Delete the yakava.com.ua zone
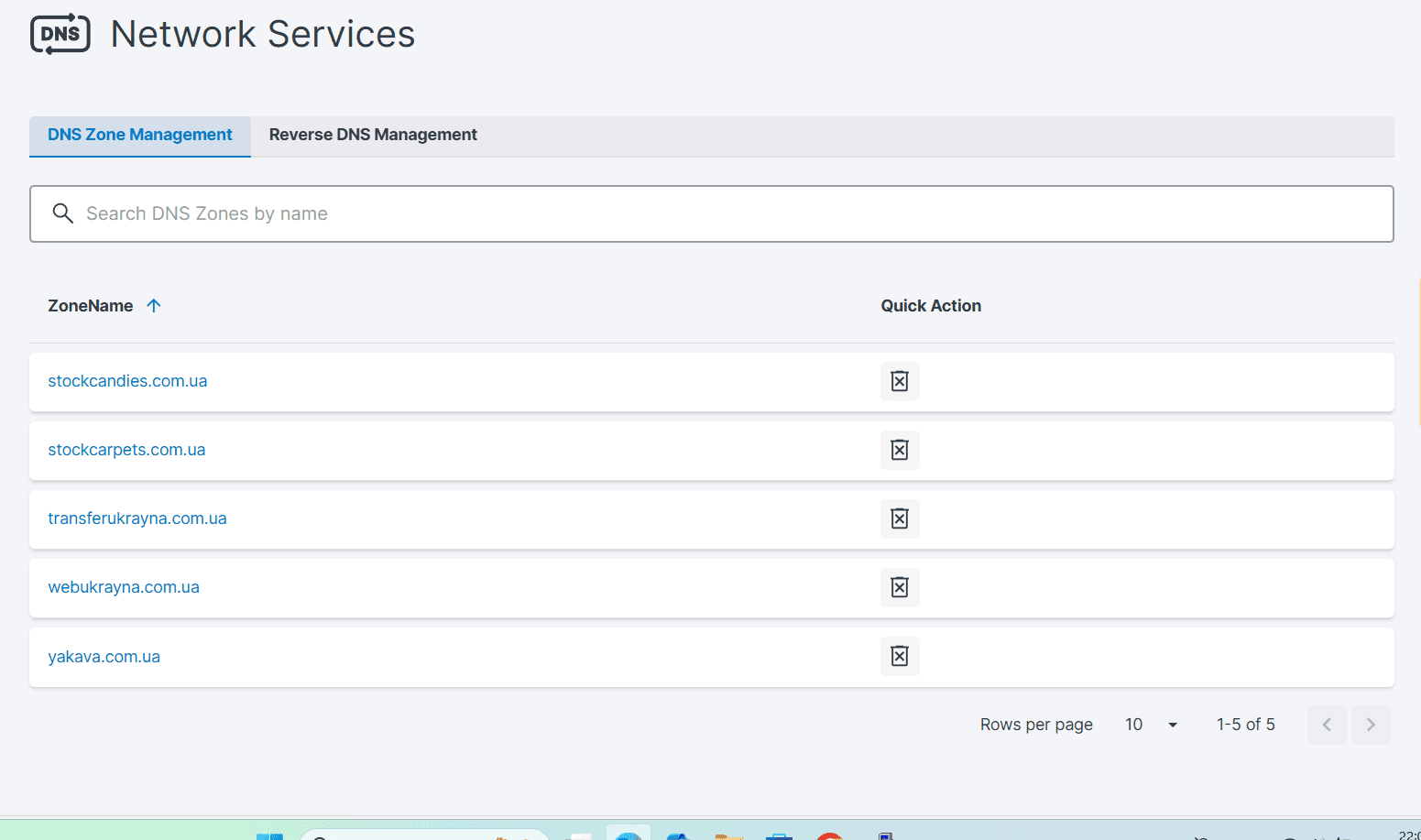The height and width of the screenshot is (840, 1421). click(x=900, y=656)
